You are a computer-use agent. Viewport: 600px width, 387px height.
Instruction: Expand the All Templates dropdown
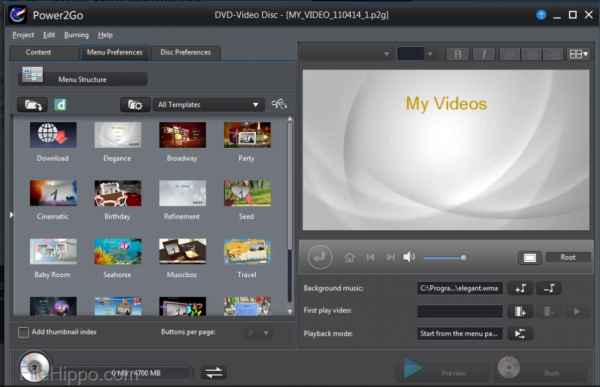click(x=209, y=105)
